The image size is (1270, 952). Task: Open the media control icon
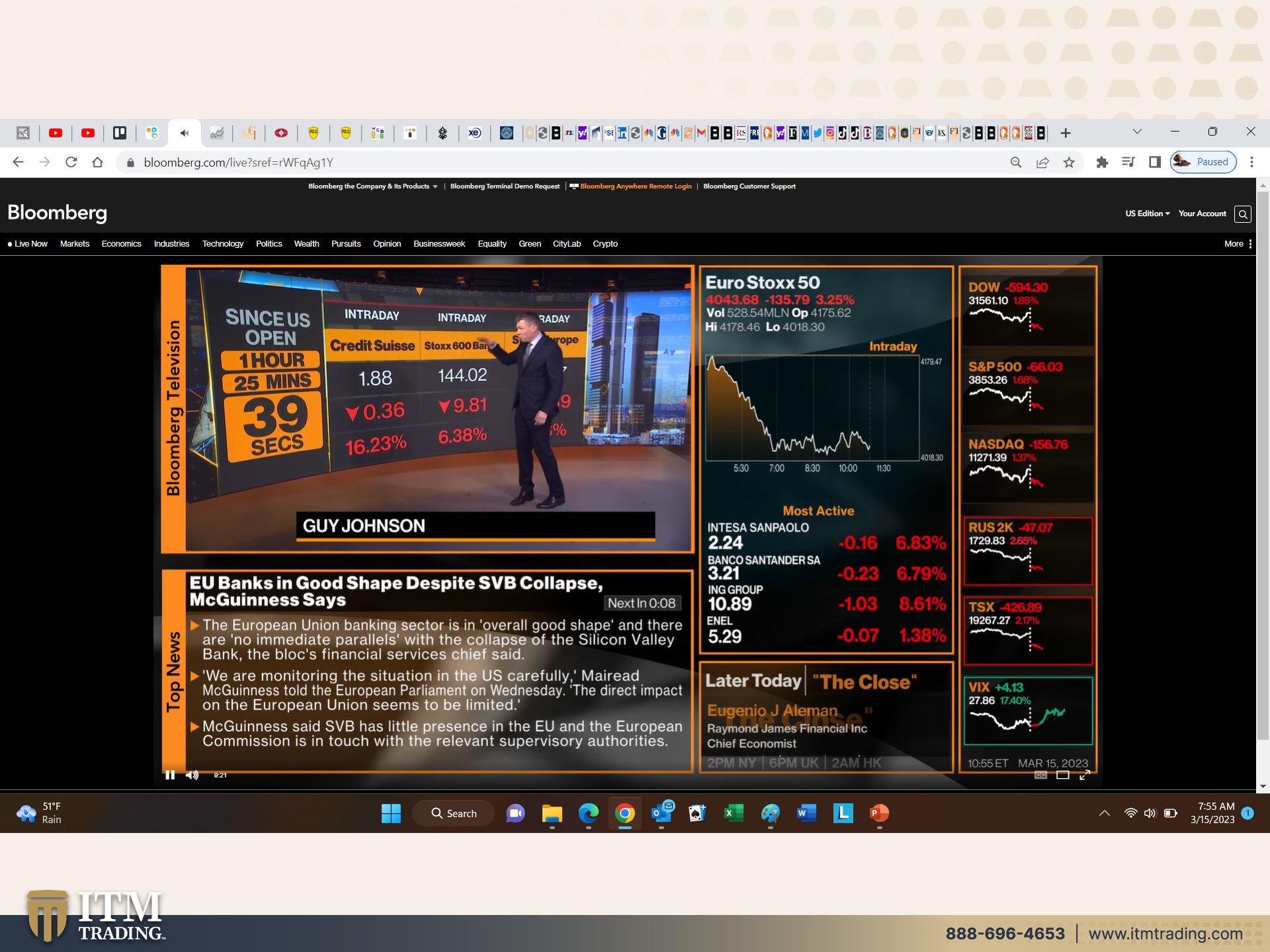pos(1128,162)
